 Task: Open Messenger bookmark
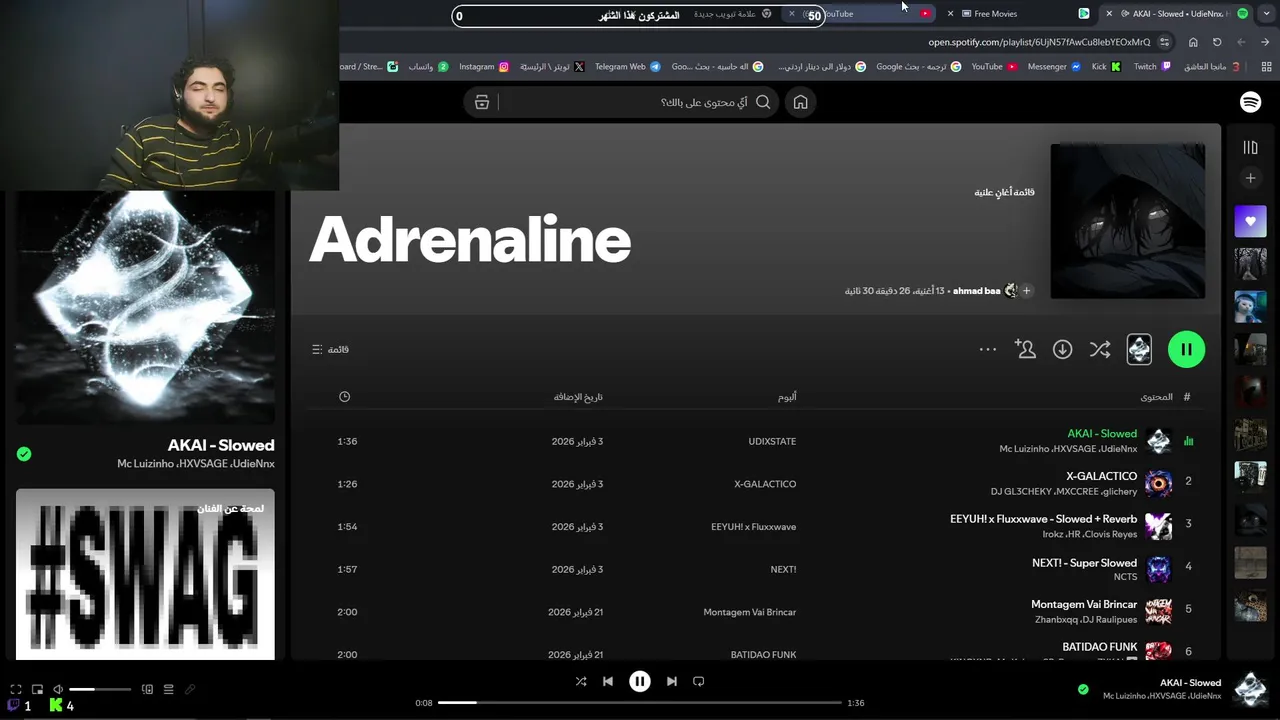pos(1054,67)
